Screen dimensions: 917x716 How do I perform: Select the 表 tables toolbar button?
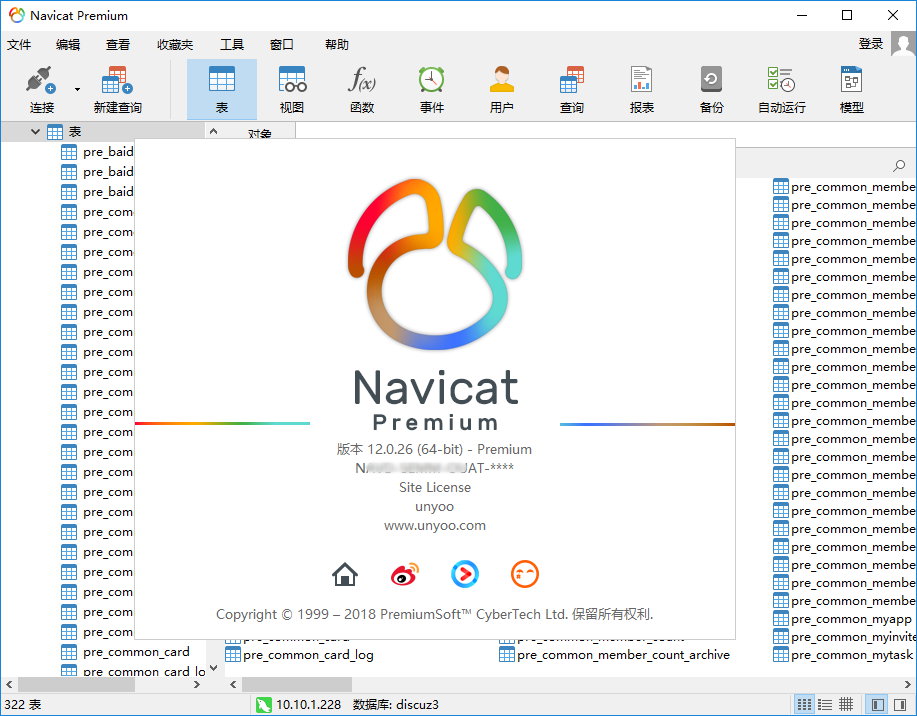(222, 90)
